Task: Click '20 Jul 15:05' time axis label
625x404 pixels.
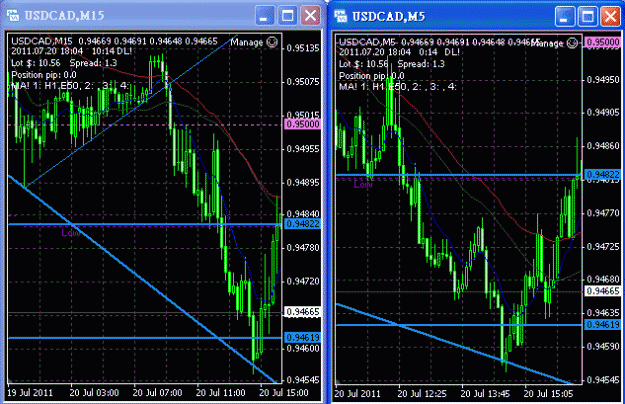Action: 548,394
